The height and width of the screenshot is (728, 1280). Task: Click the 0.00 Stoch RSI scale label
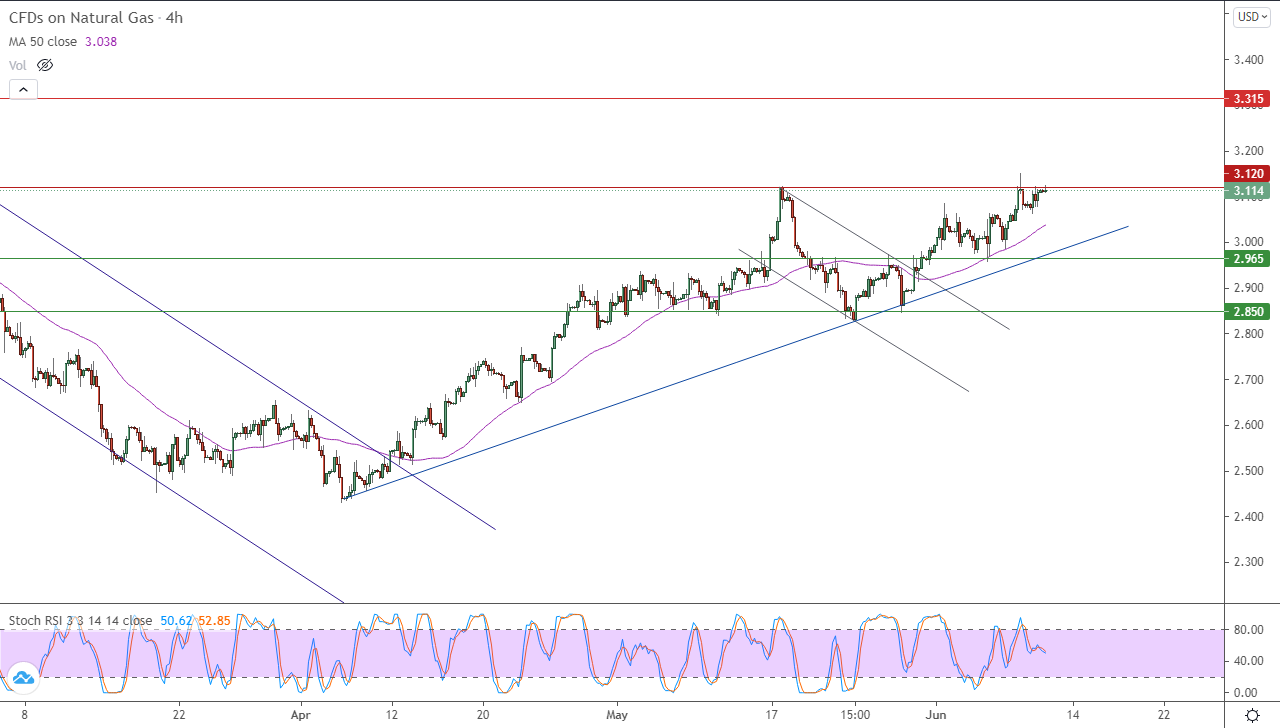pos(1244,692)
